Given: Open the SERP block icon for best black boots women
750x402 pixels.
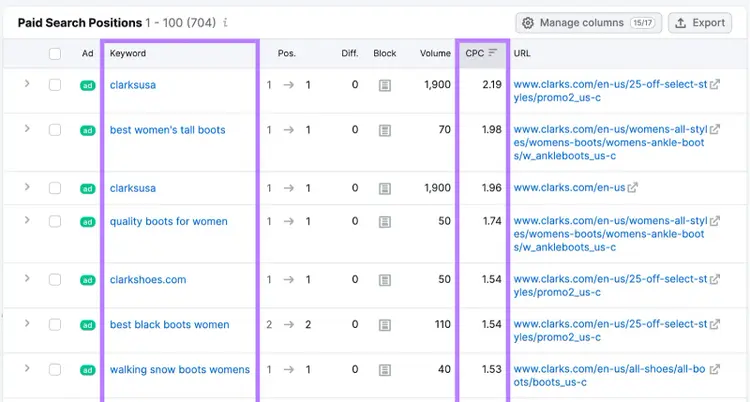Looking at the screenshot, I should pos(385,325).
